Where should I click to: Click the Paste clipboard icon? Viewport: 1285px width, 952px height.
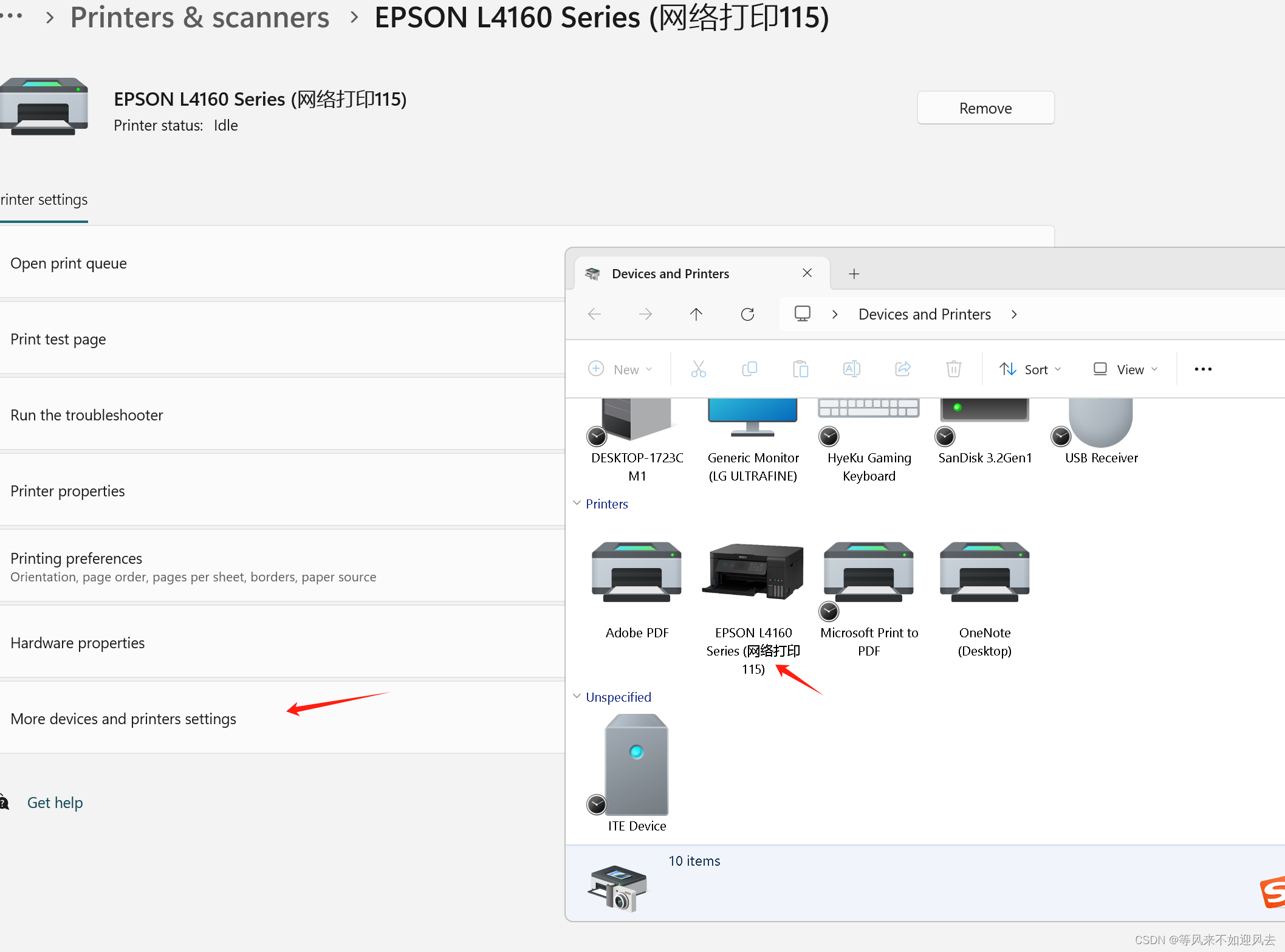(800, 369)
